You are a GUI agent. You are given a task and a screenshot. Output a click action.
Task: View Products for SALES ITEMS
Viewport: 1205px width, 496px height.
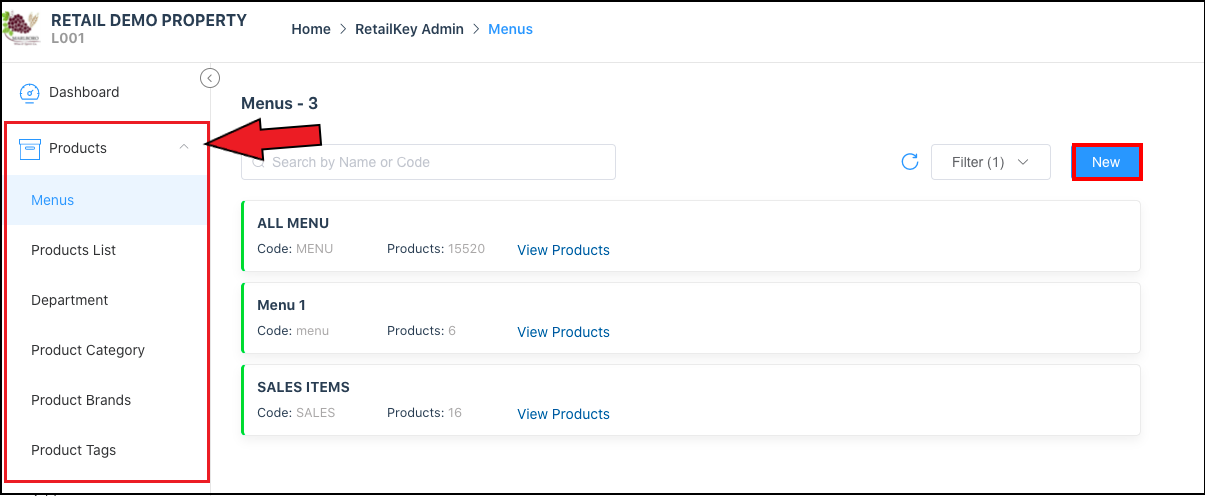pos(563,414)
